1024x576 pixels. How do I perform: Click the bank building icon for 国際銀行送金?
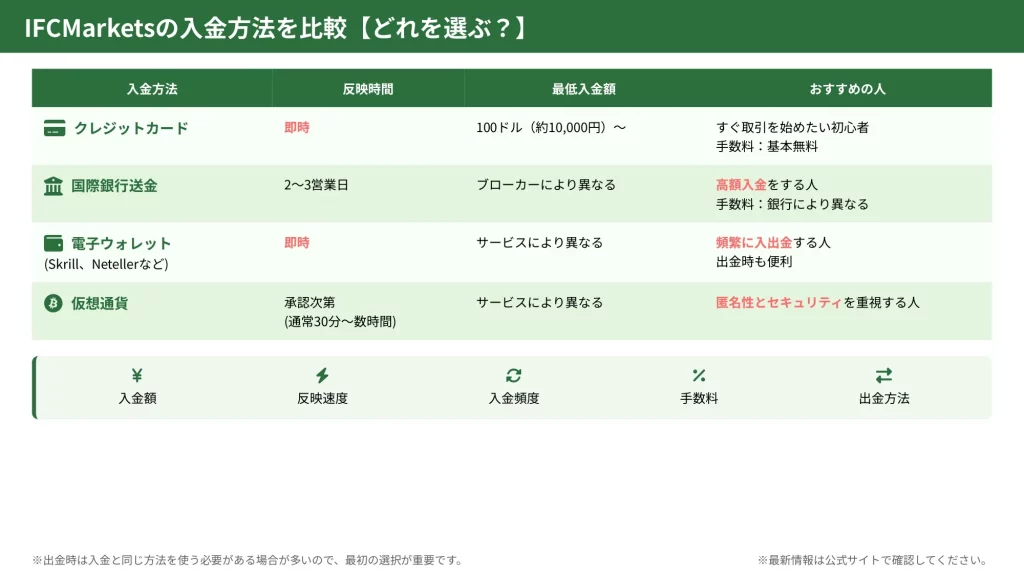click(53, 186)
